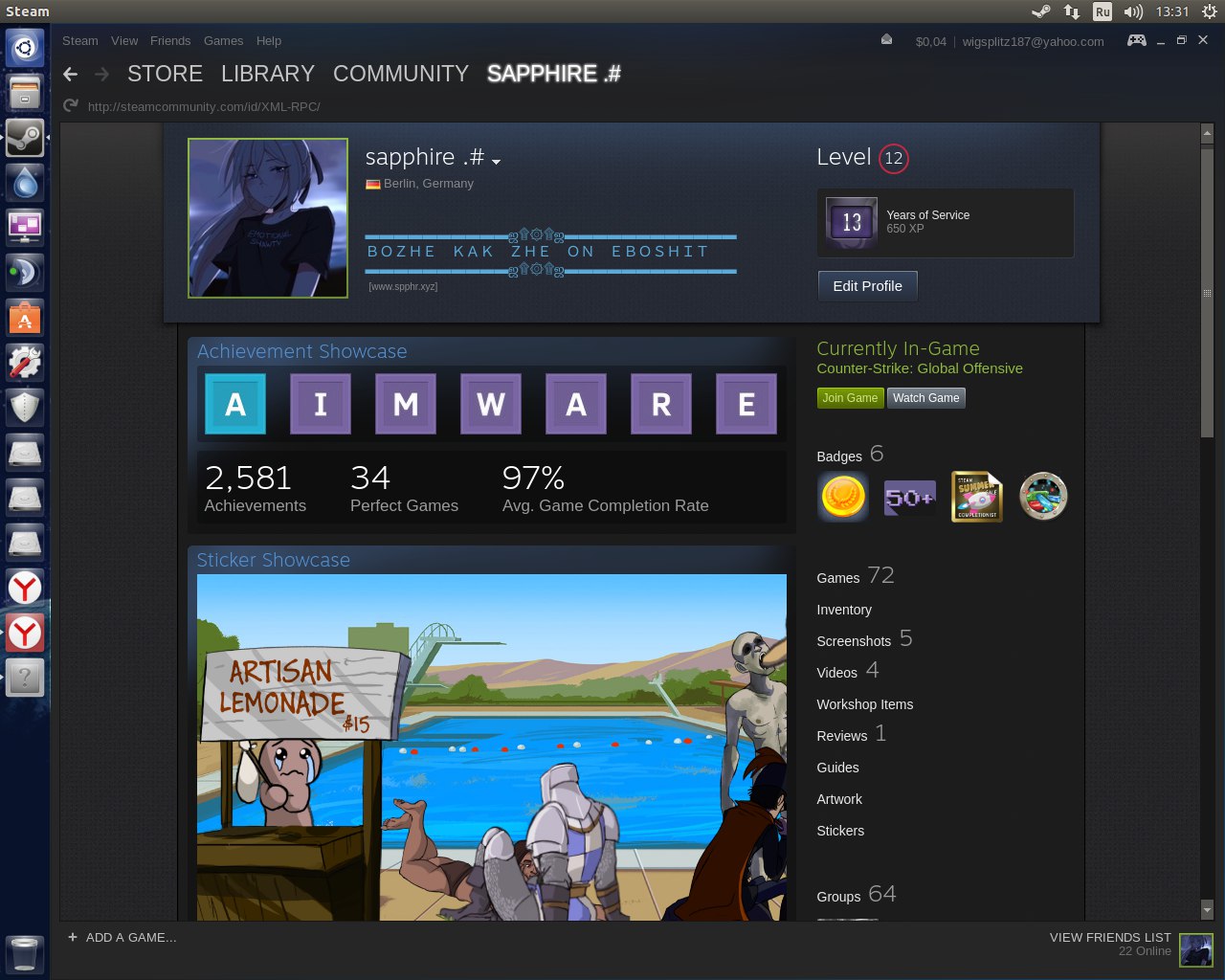
Task: Switch to the STORE tab
Action: coord(165,74)
